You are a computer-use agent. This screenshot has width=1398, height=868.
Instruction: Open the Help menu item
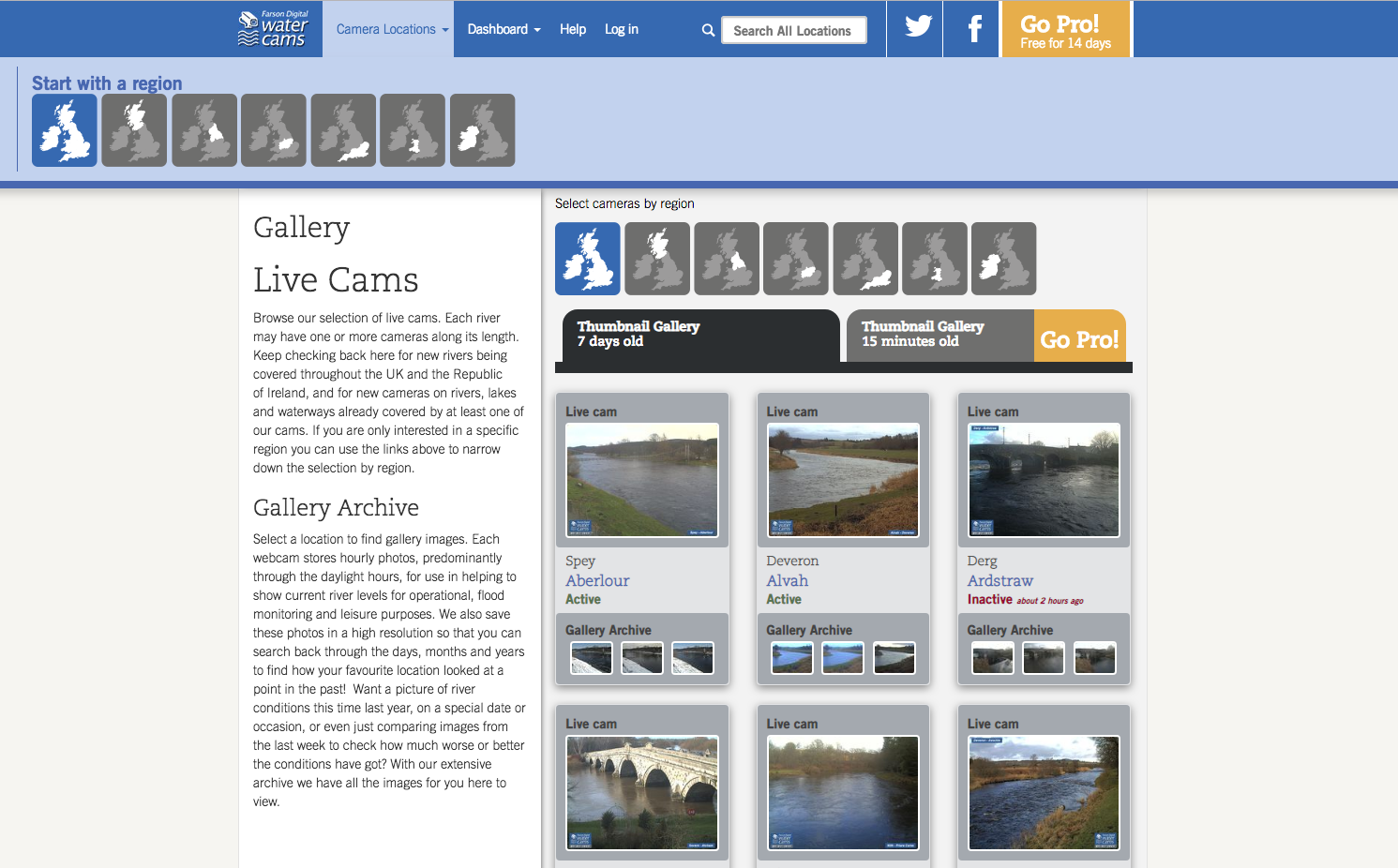coord(572,29)
